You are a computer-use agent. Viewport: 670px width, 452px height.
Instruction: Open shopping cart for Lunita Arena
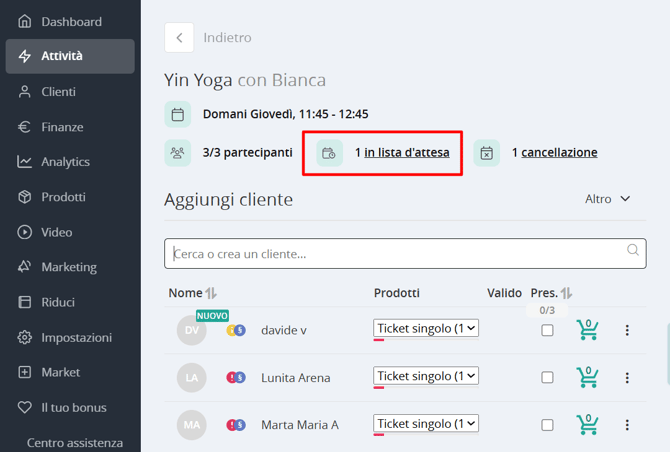[x=588, y=377]
